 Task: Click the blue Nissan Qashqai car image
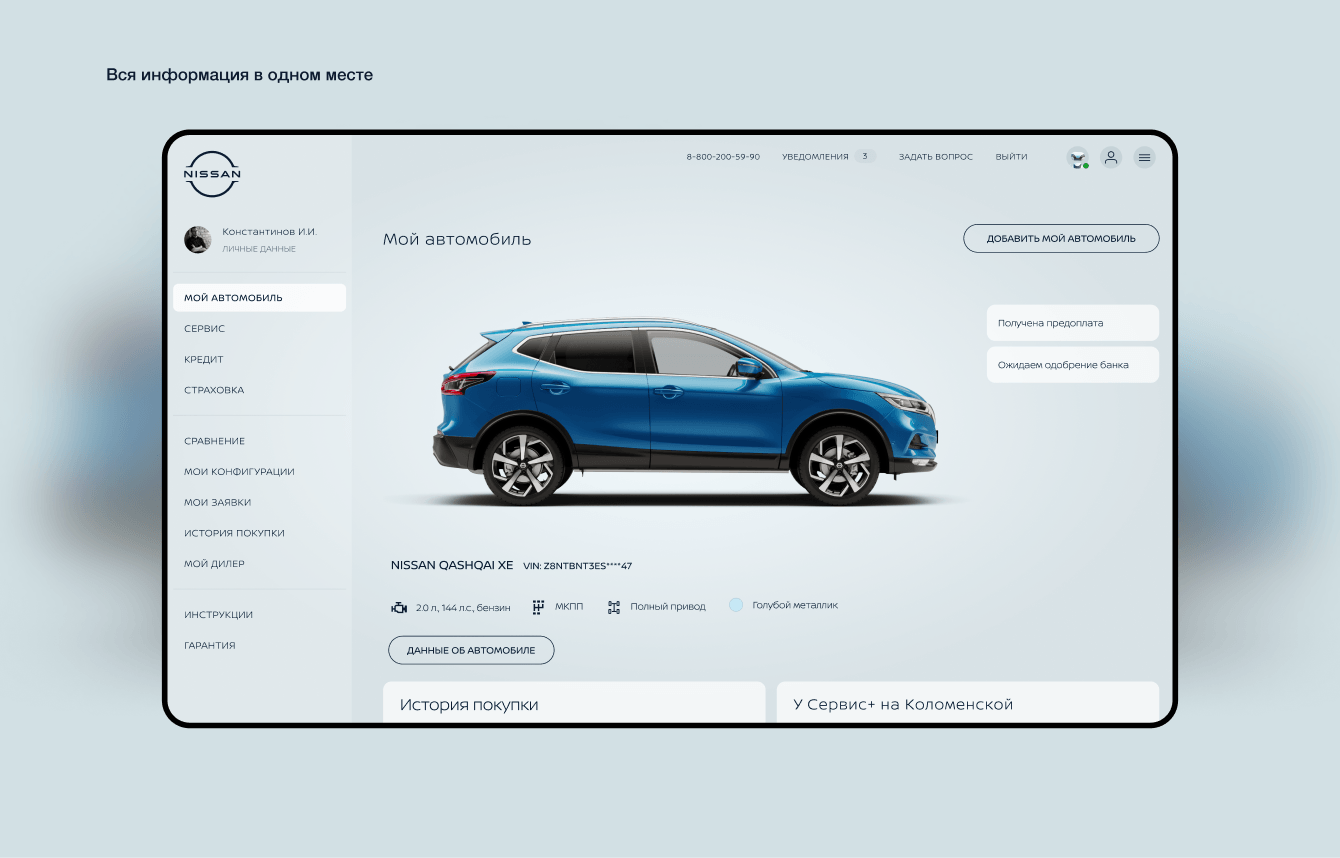tap(687, 411)
